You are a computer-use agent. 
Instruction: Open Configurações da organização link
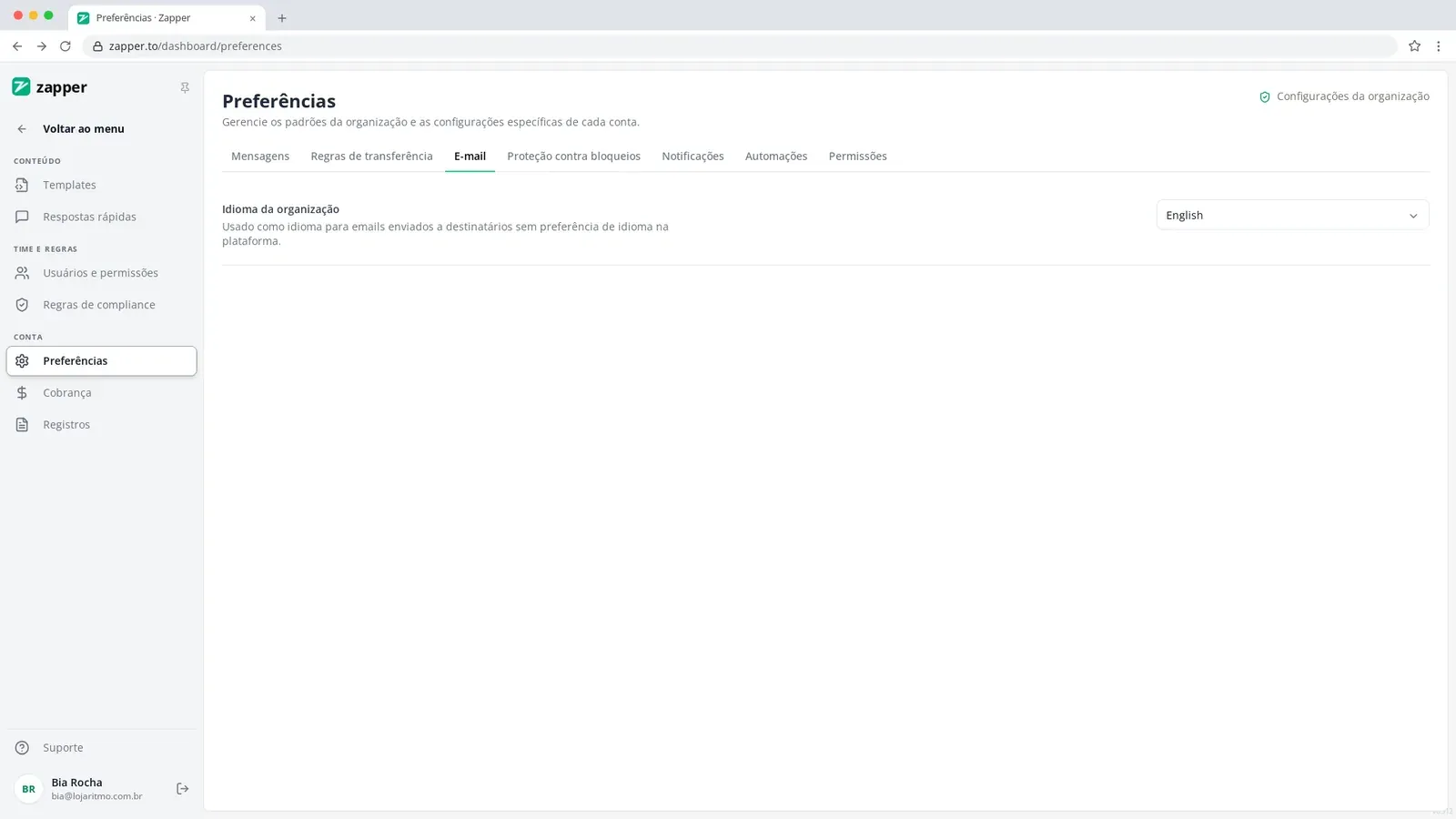click(x=1344, y=96)
